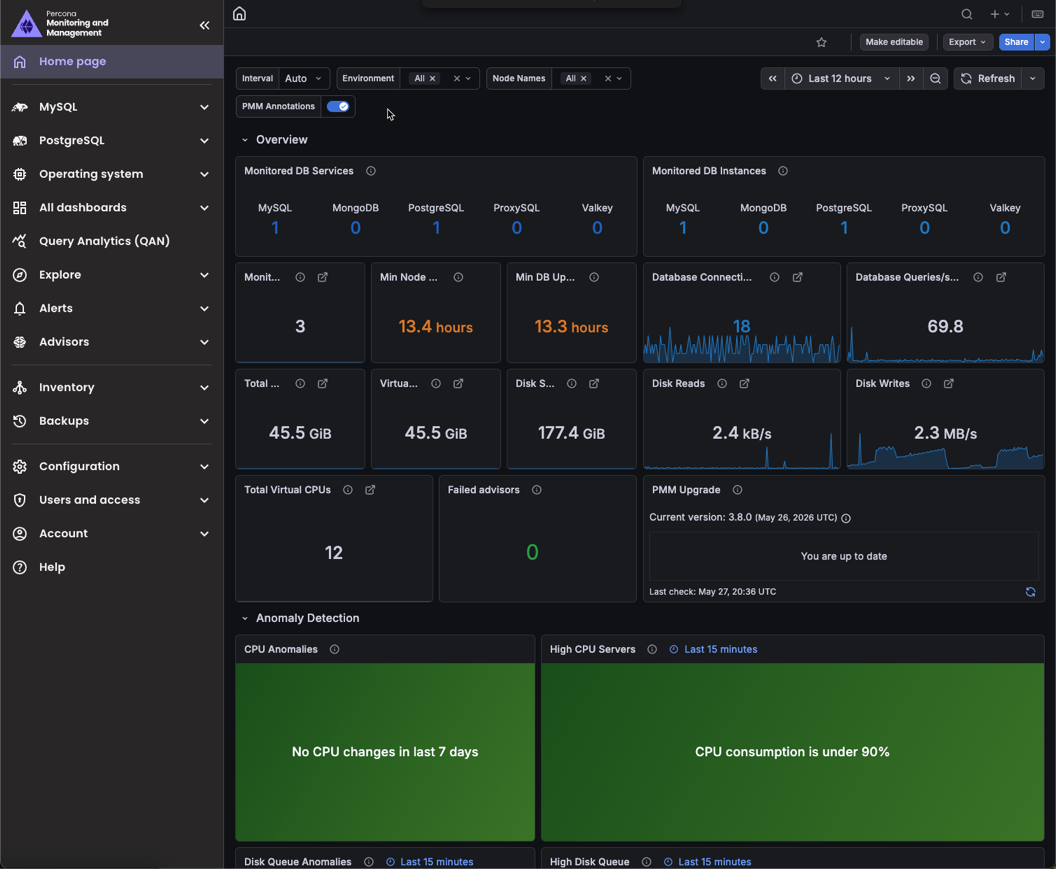Open the plus add-new menu
The width and height of the screenshot is (1056, 869).
(x=999, y=14)
